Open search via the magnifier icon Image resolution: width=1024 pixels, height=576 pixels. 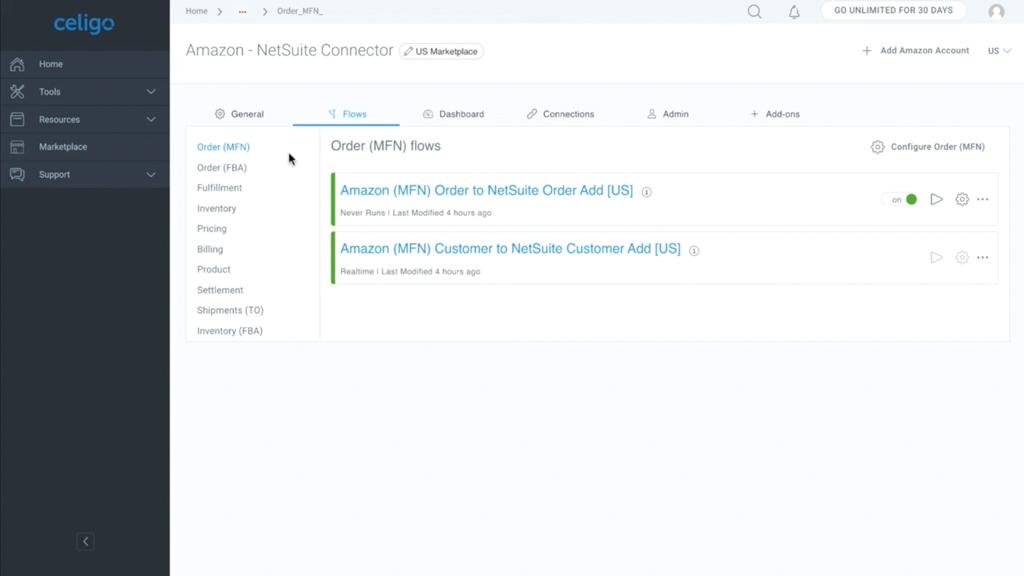754,12
